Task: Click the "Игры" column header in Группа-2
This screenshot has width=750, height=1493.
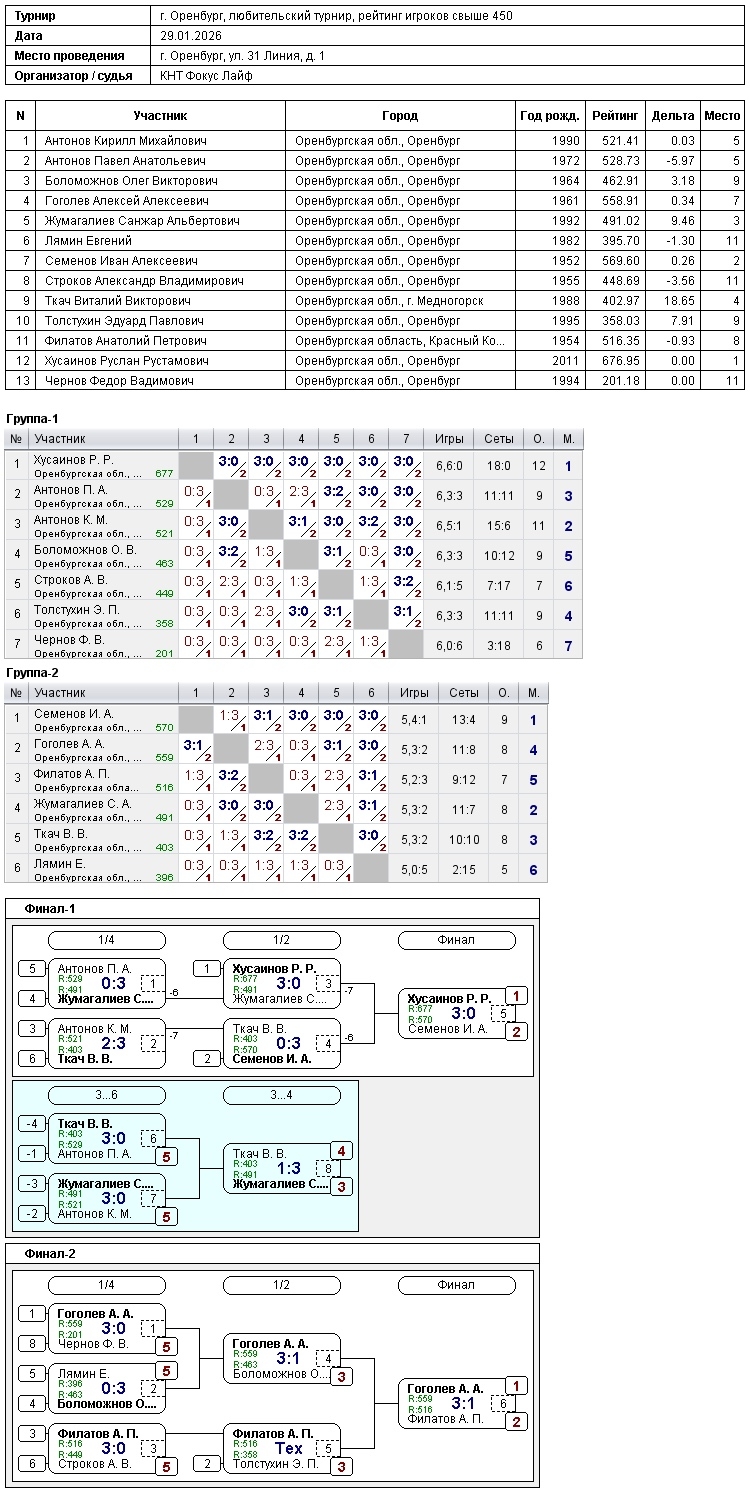Action: point(414,693)
